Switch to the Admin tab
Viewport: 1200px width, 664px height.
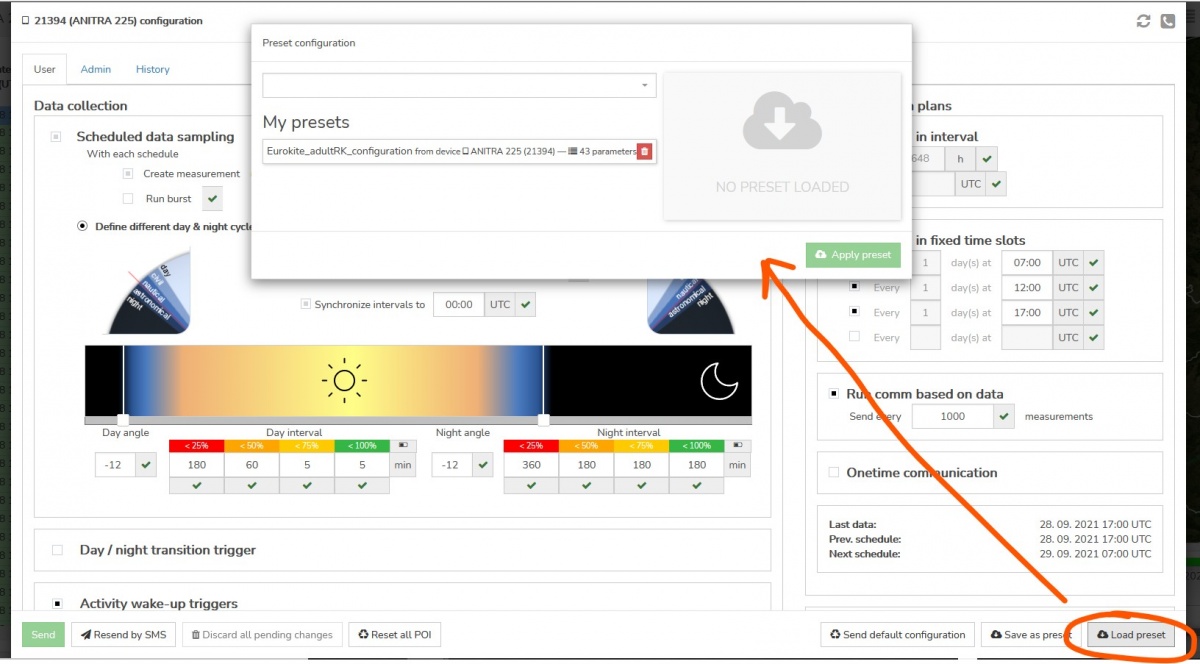tap(96, 69)
